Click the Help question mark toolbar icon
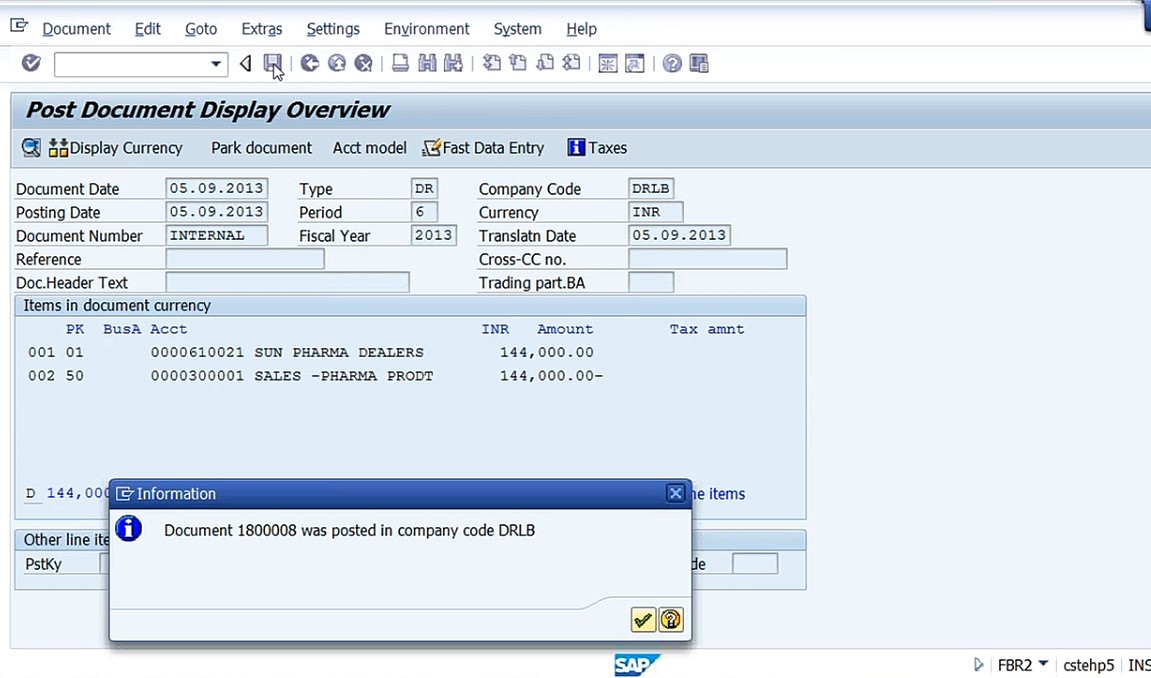 point(672,64)
